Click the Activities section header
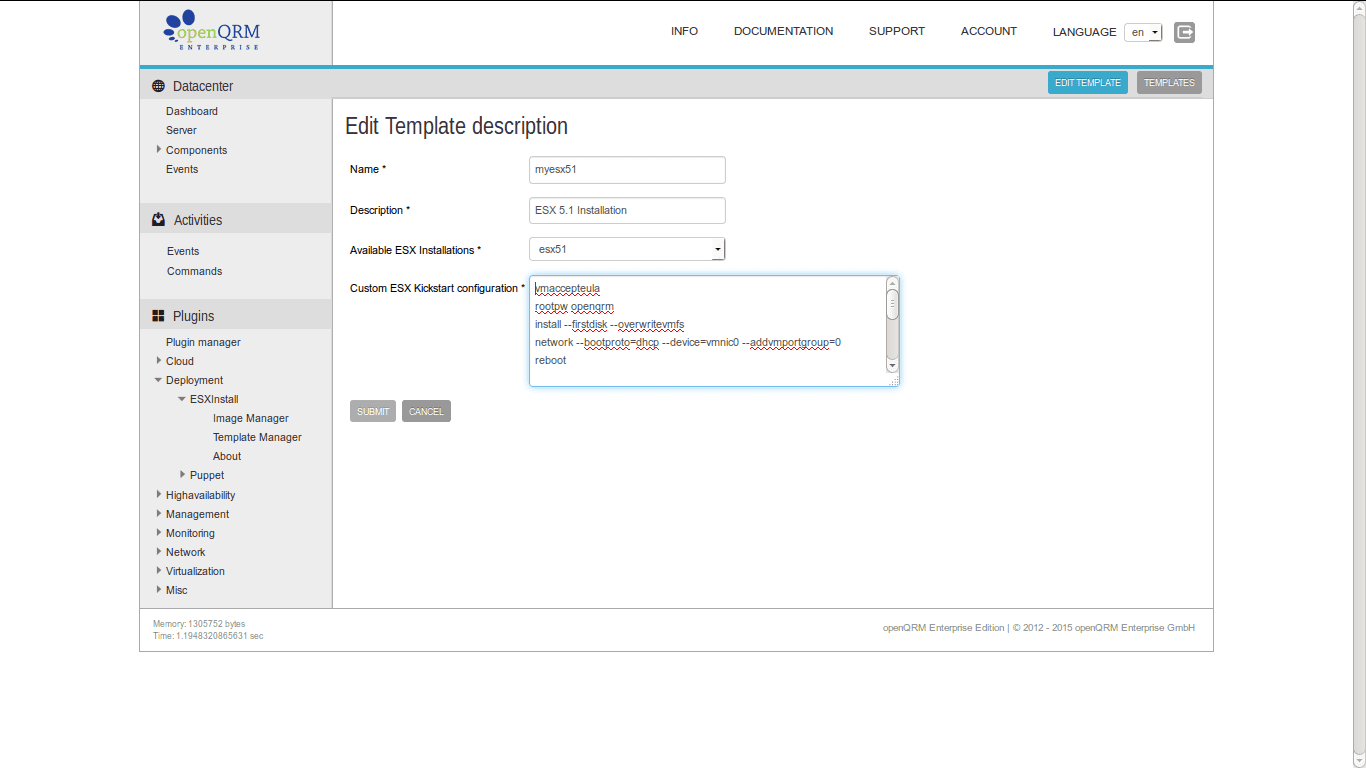This screenshot has height=768, width=1366. tap(236, 220)
